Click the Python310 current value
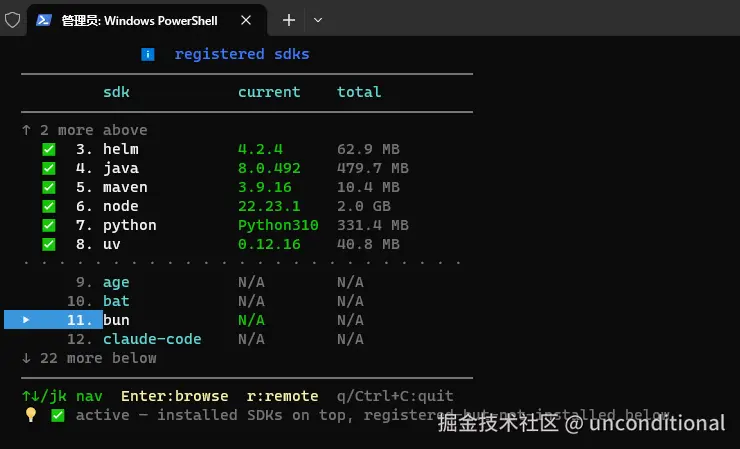Viewport: 740px width, 449px height. pos(278,225)
